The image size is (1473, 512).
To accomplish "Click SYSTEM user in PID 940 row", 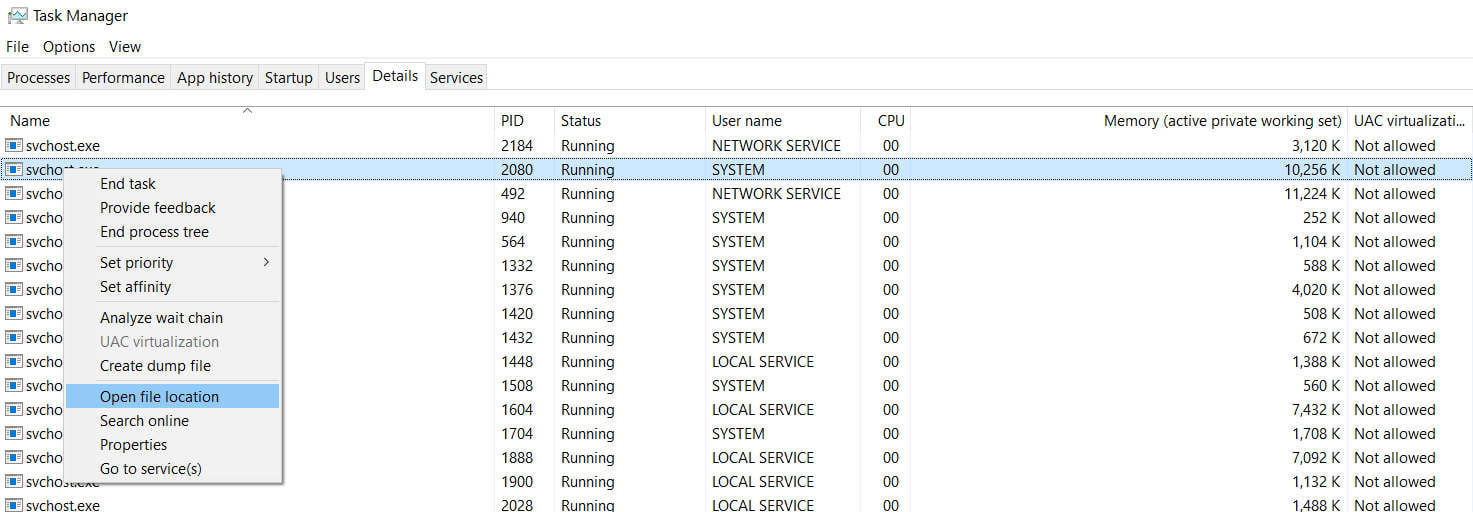I will (738, 218).
